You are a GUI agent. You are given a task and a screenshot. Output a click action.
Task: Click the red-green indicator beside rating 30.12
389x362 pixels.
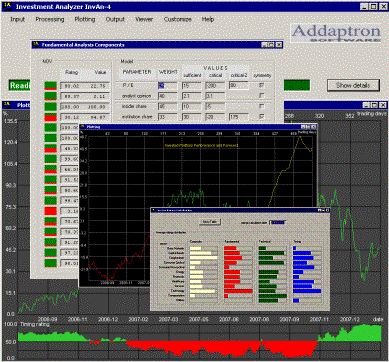pos(50,117)
